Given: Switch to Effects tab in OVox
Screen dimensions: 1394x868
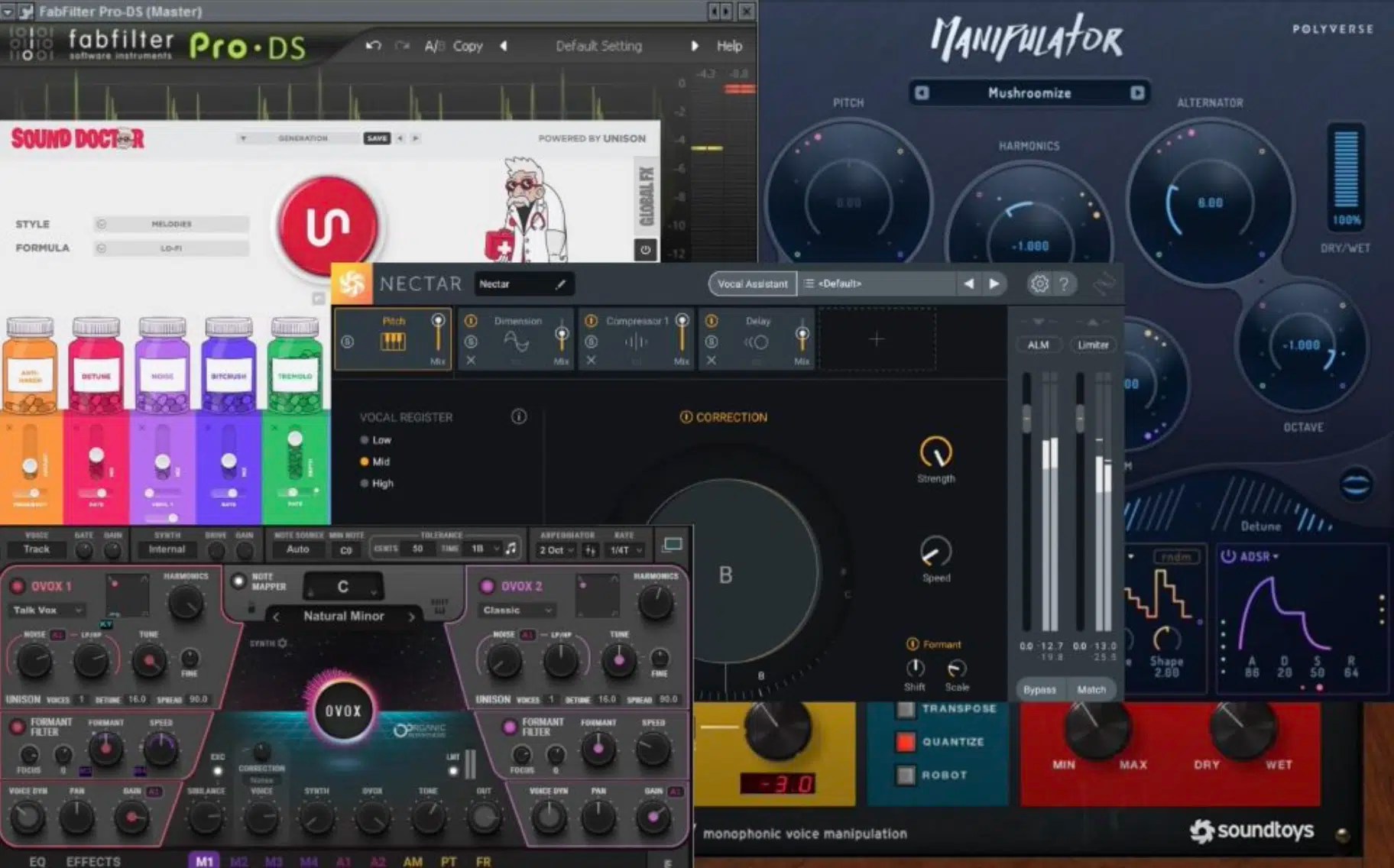Looking at the screenshot, I should (93, 861).
